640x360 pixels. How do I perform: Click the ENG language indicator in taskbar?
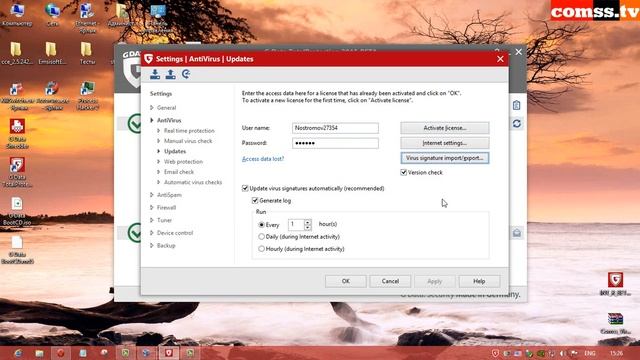[x=589, y=353]
